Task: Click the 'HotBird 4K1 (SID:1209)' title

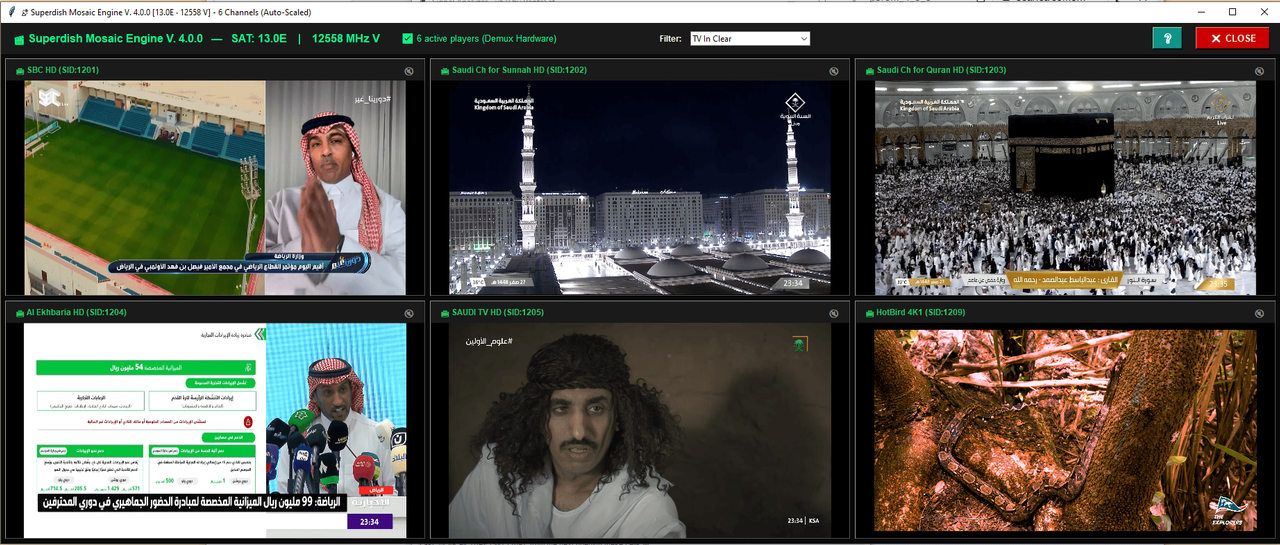Action: click(921, 313)
